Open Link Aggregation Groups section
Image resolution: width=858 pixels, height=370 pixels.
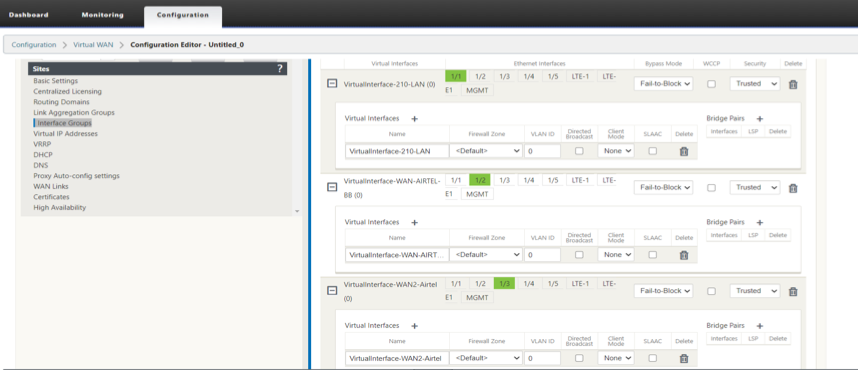(x=74, y=112)
